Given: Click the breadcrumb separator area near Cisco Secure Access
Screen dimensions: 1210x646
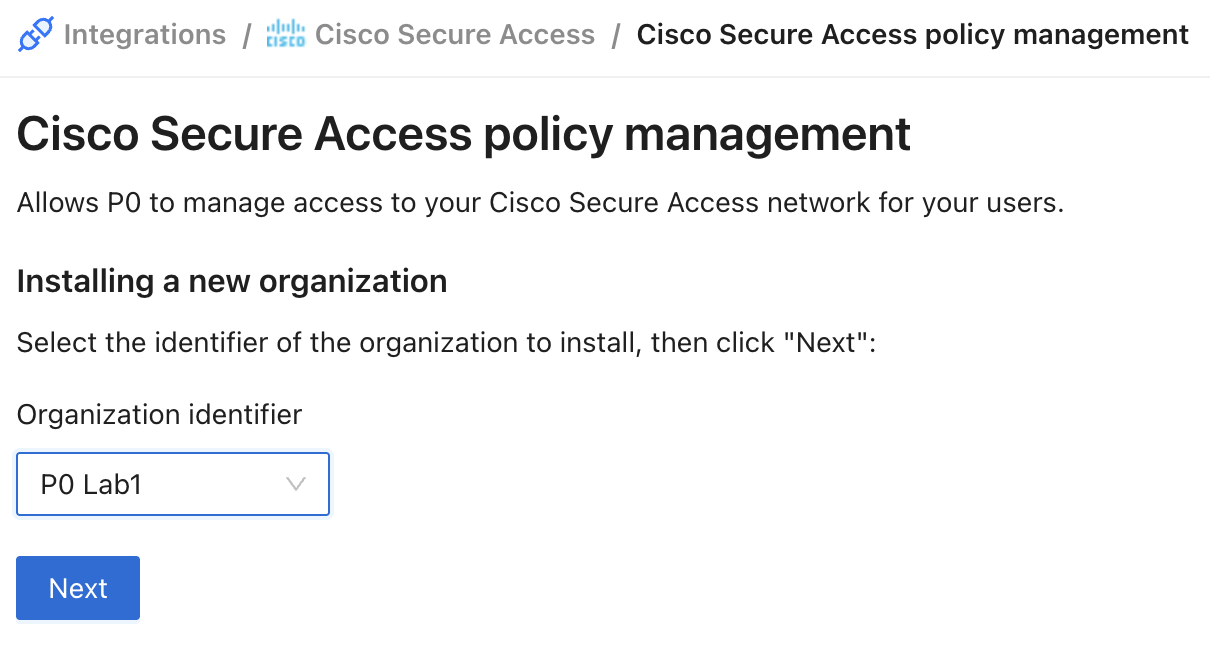Looking at the screenshot, I should pos(615,34).
